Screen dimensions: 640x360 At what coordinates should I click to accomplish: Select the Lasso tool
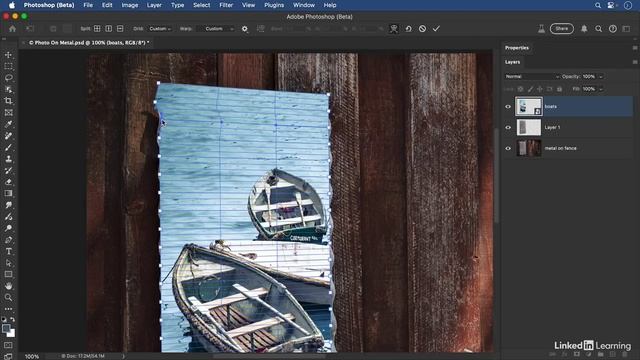click(x=8, y=78)
